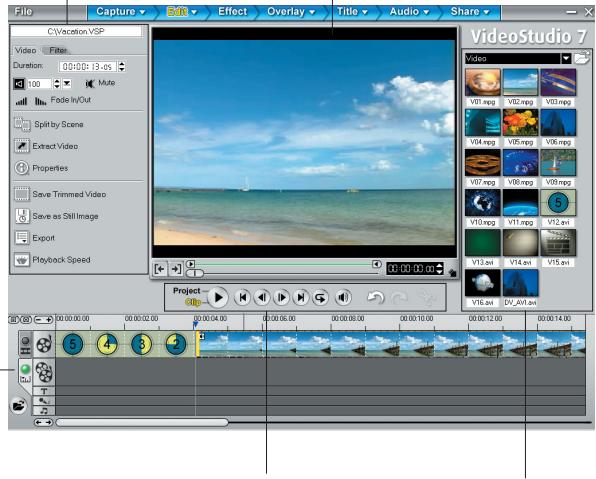Adjust Duration spinner arrows
The width and height of the screenshot is (596, 479).
[x=122, y=67]
